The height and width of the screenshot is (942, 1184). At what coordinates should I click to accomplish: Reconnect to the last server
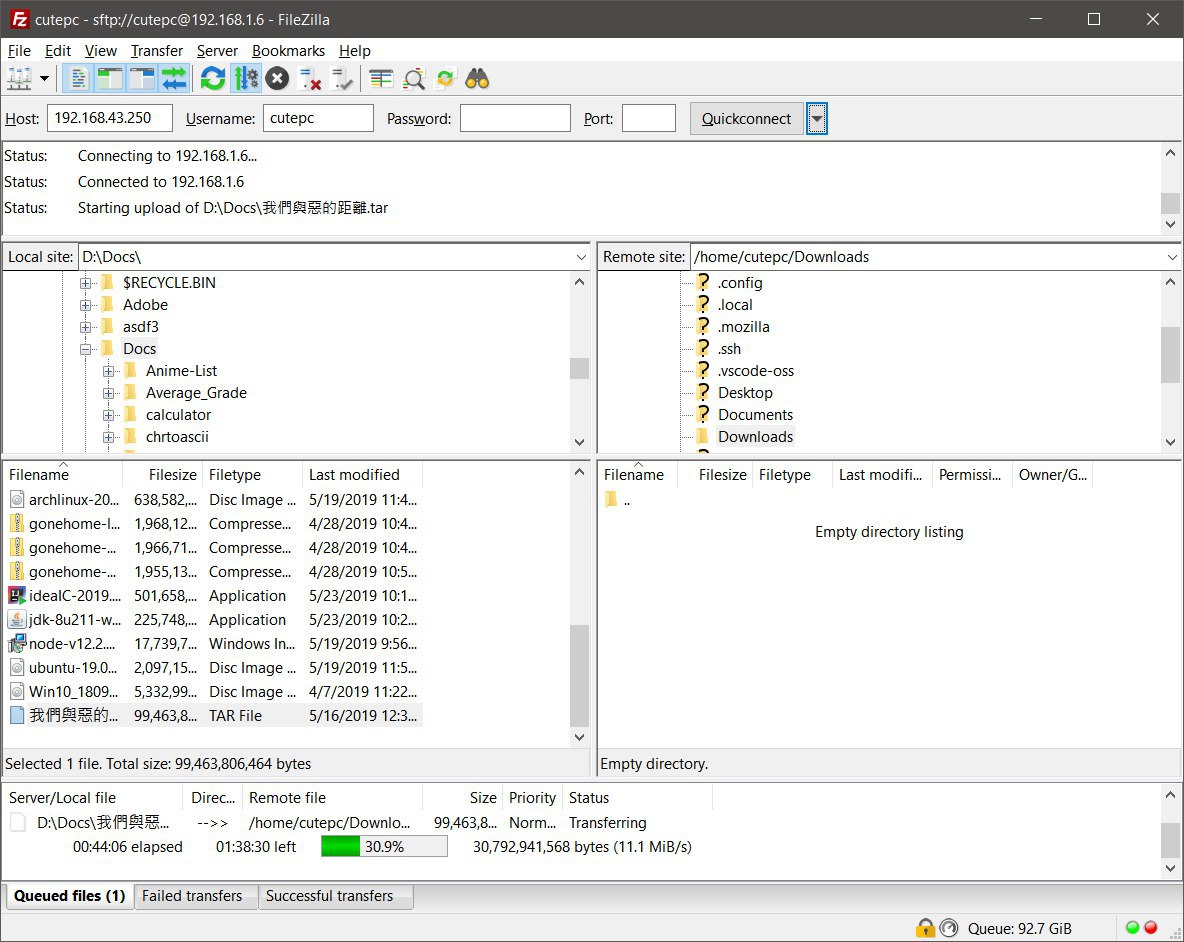click(x=342, y=78)
